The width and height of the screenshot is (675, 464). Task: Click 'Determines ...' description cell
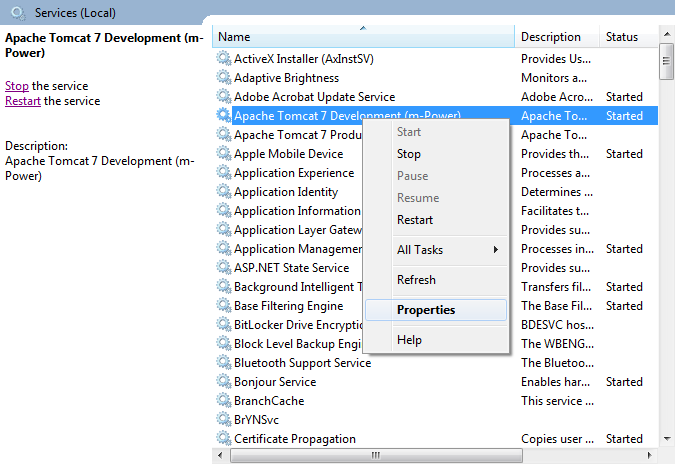pos(557,192)
